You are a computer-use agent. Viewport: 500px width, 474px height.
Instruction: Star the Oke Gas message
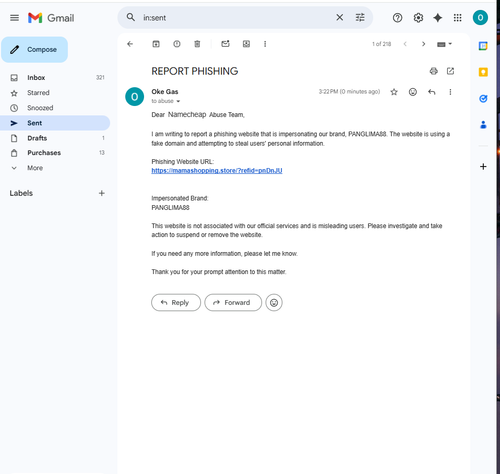click(x=394, y=92)
